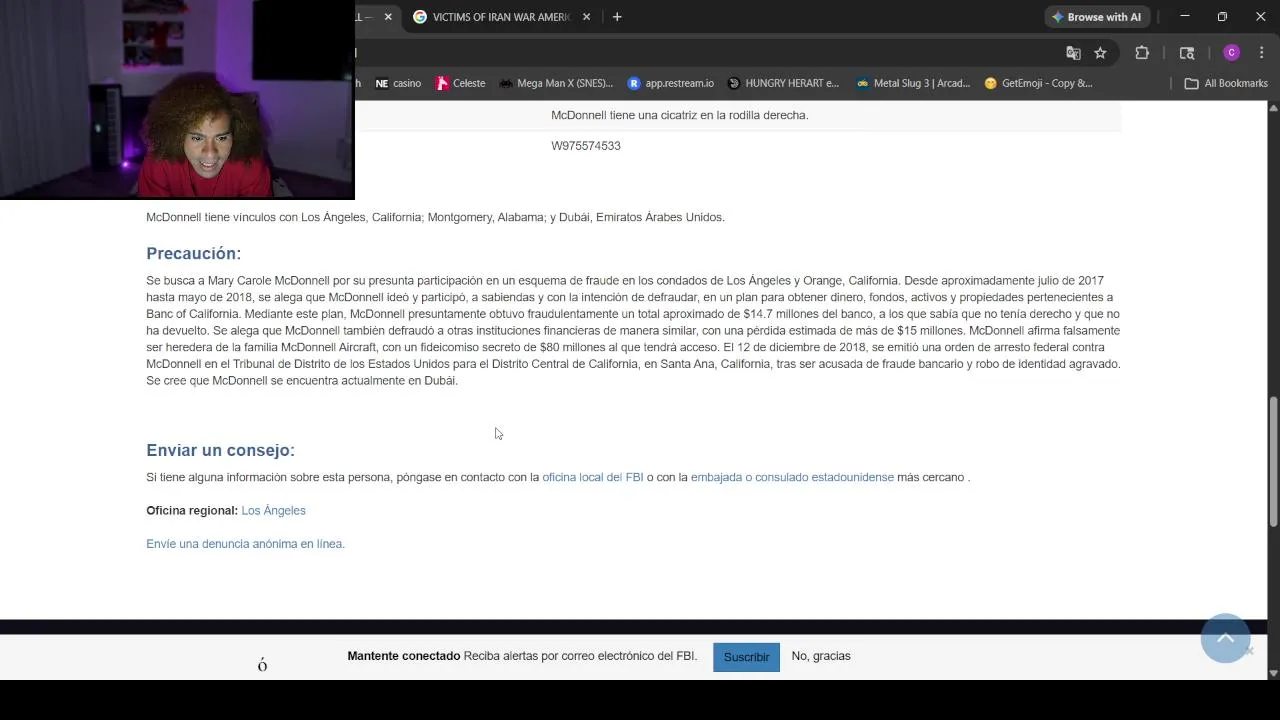Open the Extensions puzzle icon

point(1142,53)
